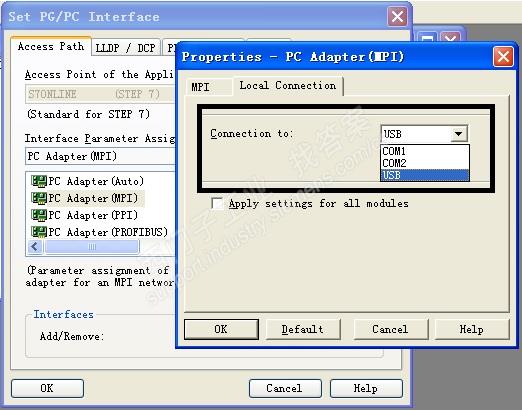Pick the PC Adapter(PROFIBUS) icon
The width and height of the screenshot is (522, 410).
(x=39, y=232)
